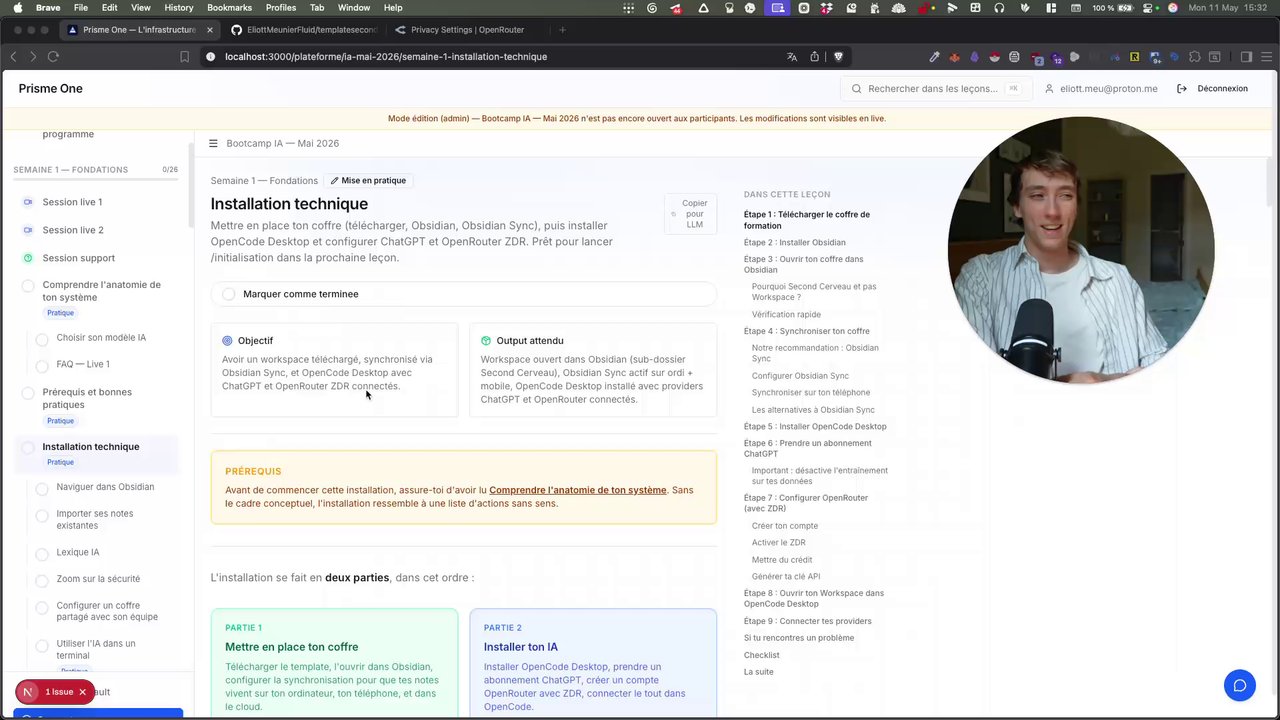Open the History menu in the menu bar
The image size is (1280, 720).
coord(179,8)
